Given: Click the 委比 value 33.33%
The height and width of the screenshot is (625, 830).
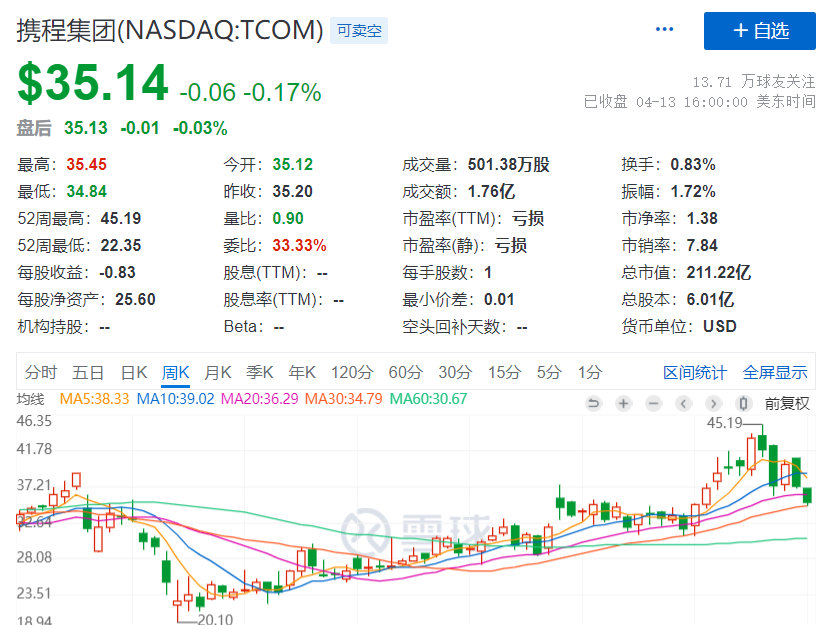Looking at the screenshot, I should coord(300,246).
